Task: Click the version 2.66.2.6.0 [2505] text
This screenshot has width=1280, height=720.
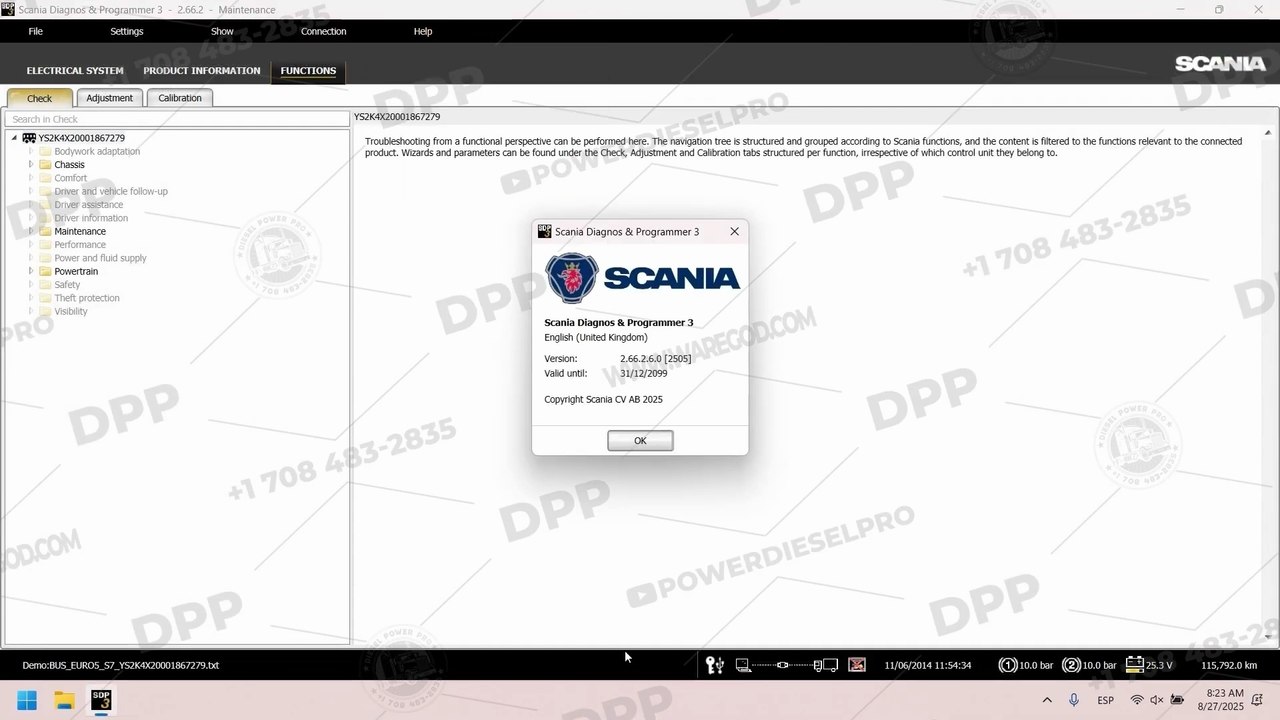Action: coord(655,359)
